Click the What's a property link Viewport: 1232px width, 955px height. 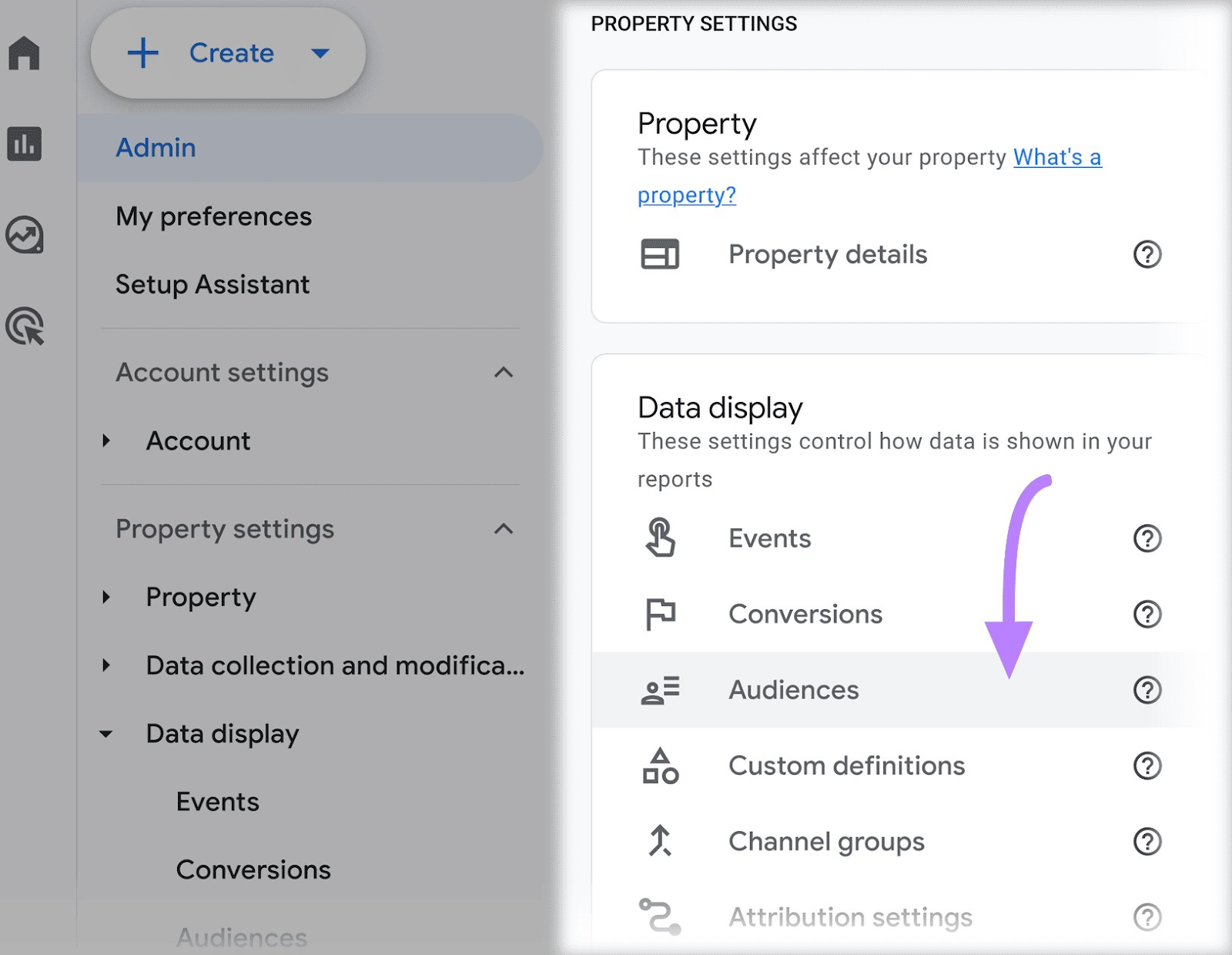1056,157
